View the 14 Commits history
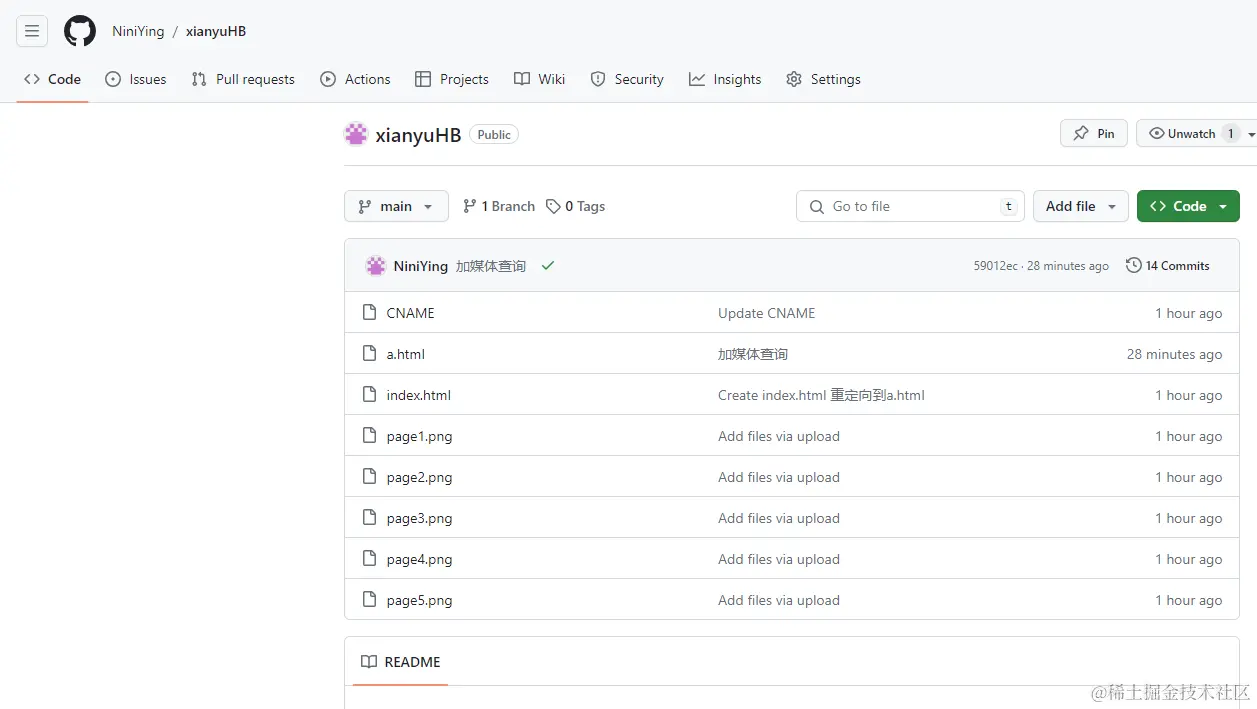This screenshot has height=709, width=1257. [x=1168, y=266]
